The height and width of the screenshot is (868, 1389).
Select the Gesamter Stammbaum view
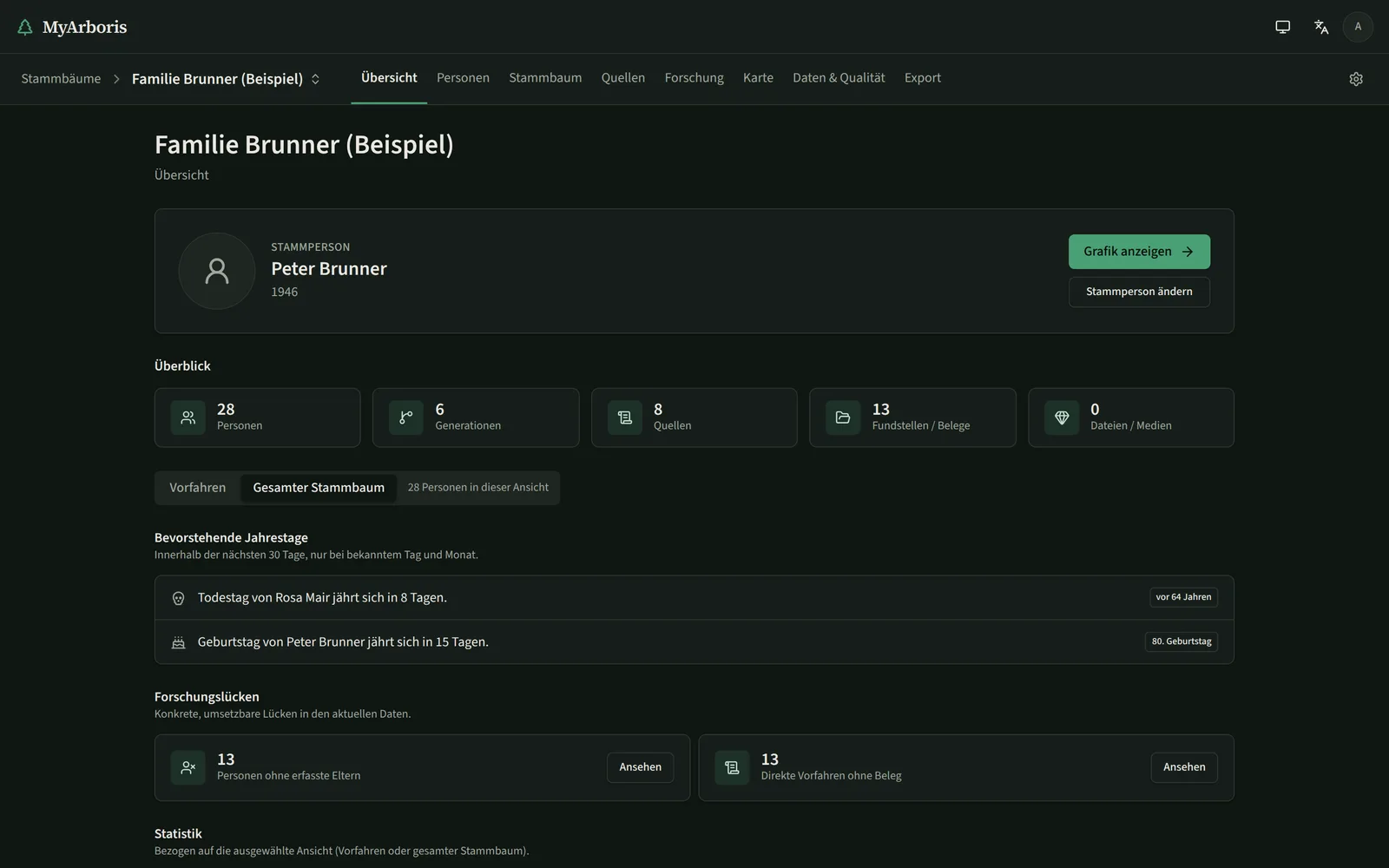pyautogui.click(x=319, y=488)
